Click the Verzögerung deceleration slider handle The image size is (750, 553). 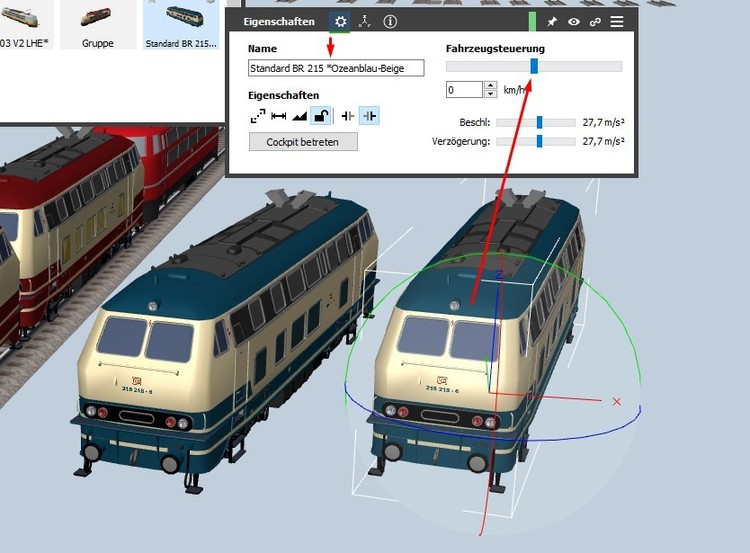[x=540, y=141]
